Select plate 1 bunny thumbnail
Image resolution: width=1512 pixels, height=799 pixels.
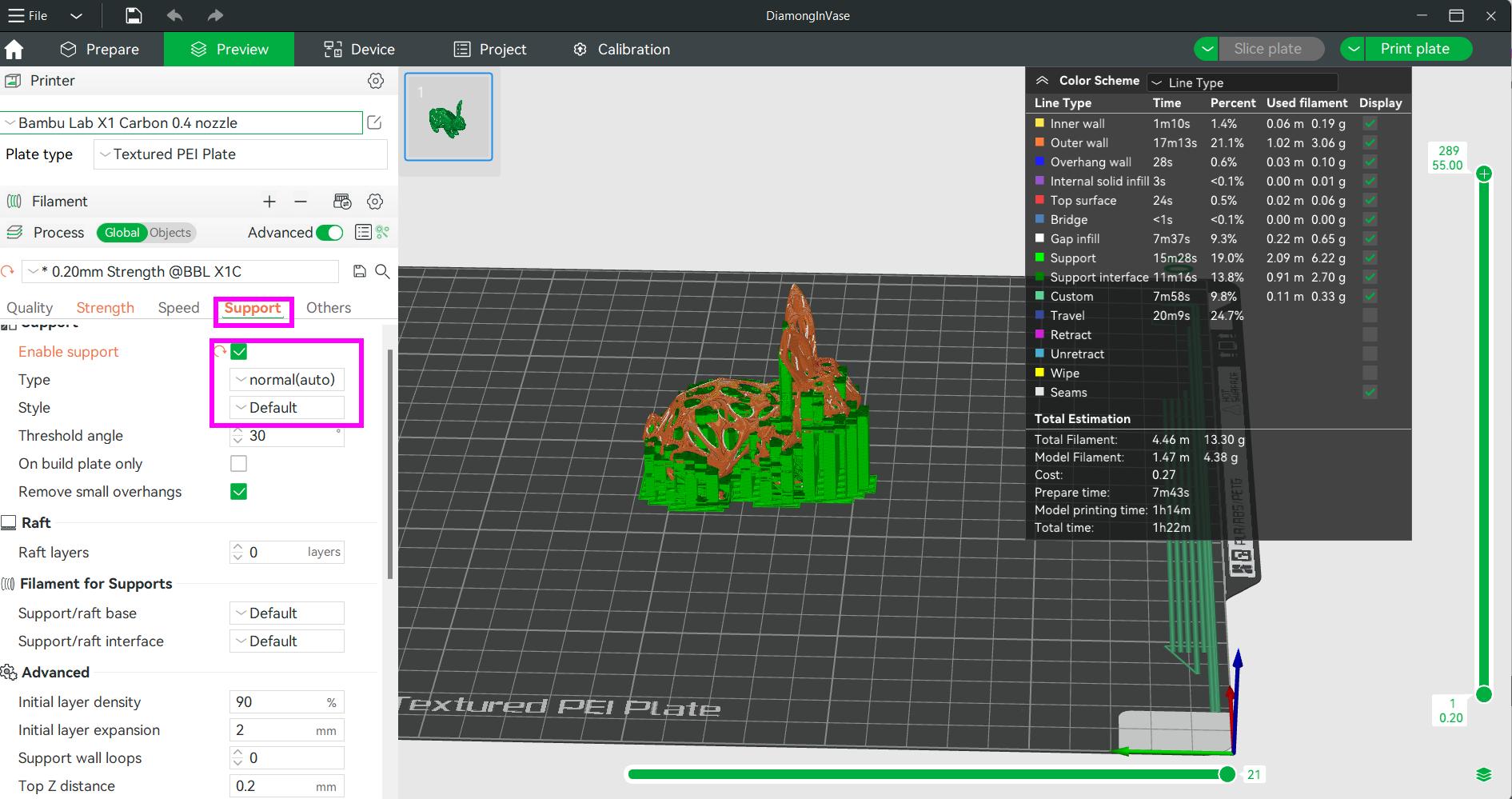pos(449,117)
